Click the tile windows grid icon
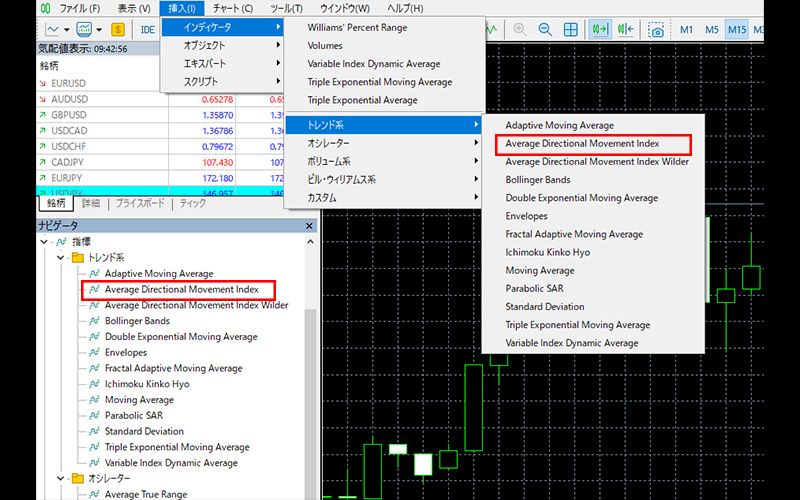This screenshot has height=500, width=800. (x=570, y=30)
